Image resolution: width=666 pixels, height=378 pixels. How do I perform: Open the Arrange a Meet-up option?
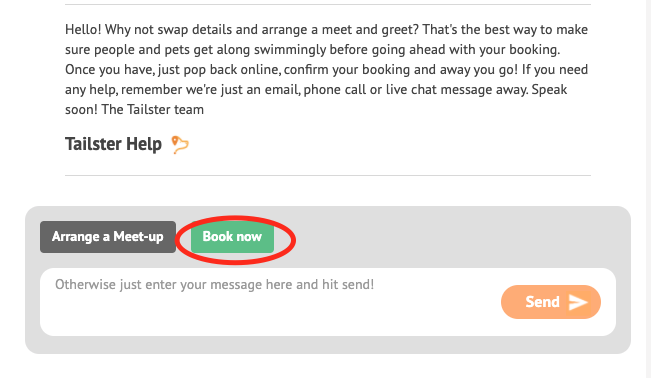[108, 237]
